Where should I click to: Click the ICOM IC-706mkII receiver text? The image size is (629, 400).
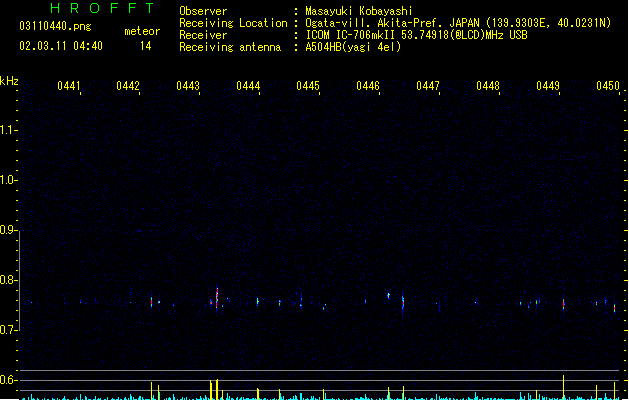click(x=416, y=35)
